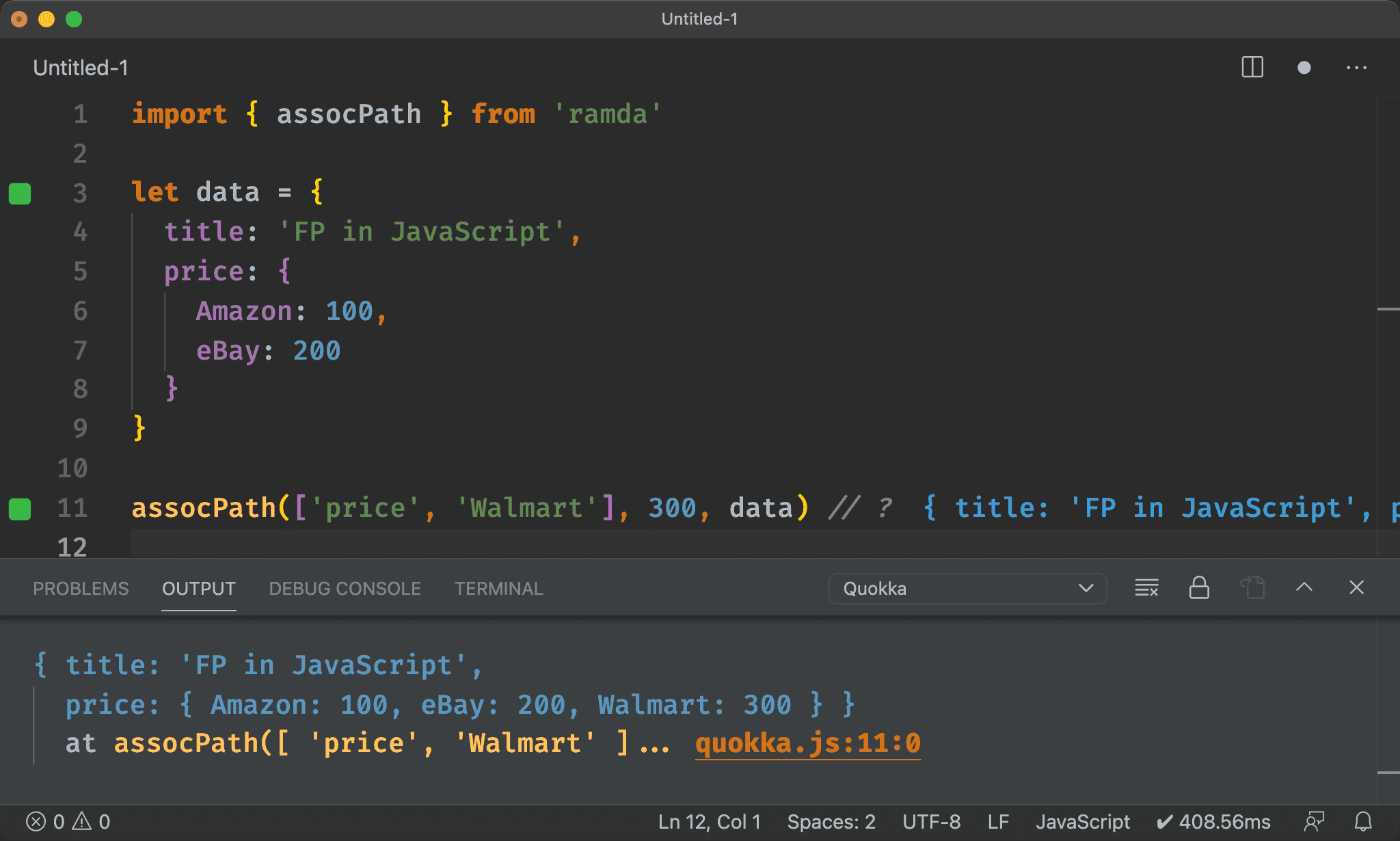
Task: Open output log in editor icon
Action: pyautogui.click(x=1252, y=588)
